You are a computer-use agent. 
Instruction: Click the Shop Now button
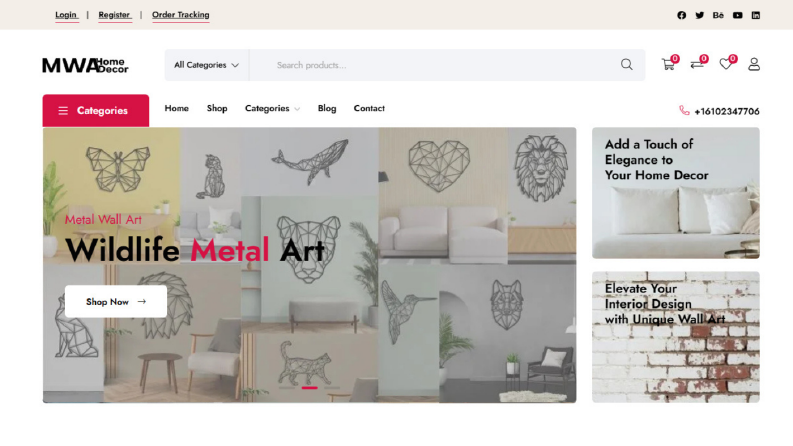[116, 301]
